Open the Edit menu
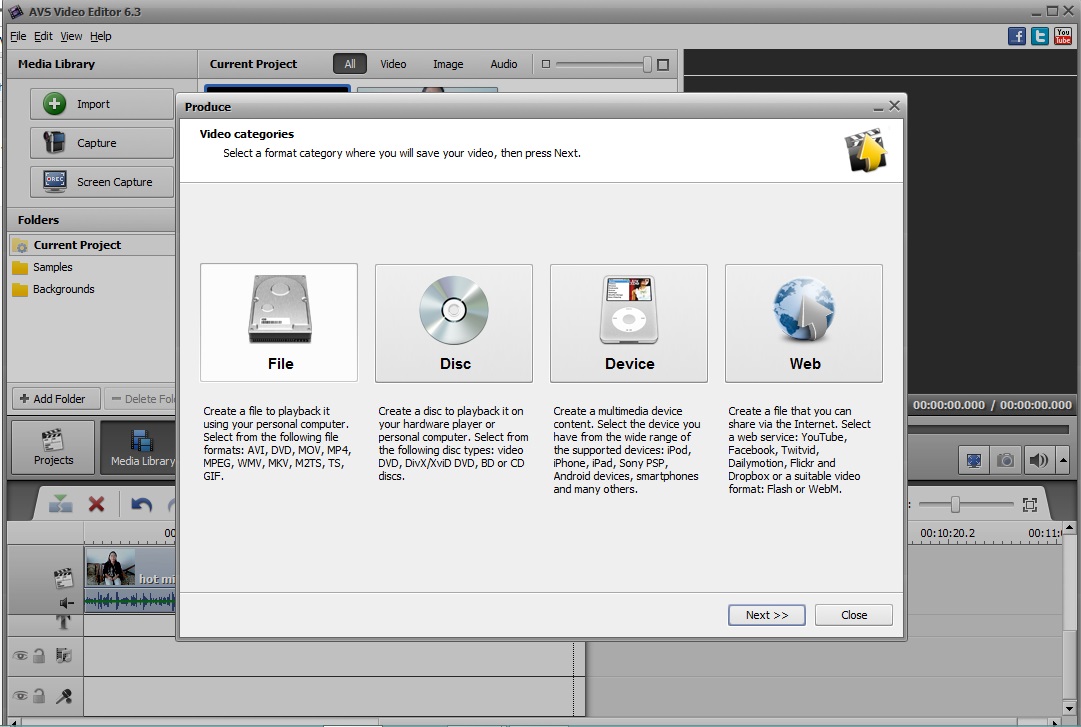Viewport: 1081px width, 727px height. click(x=43, y=36)
